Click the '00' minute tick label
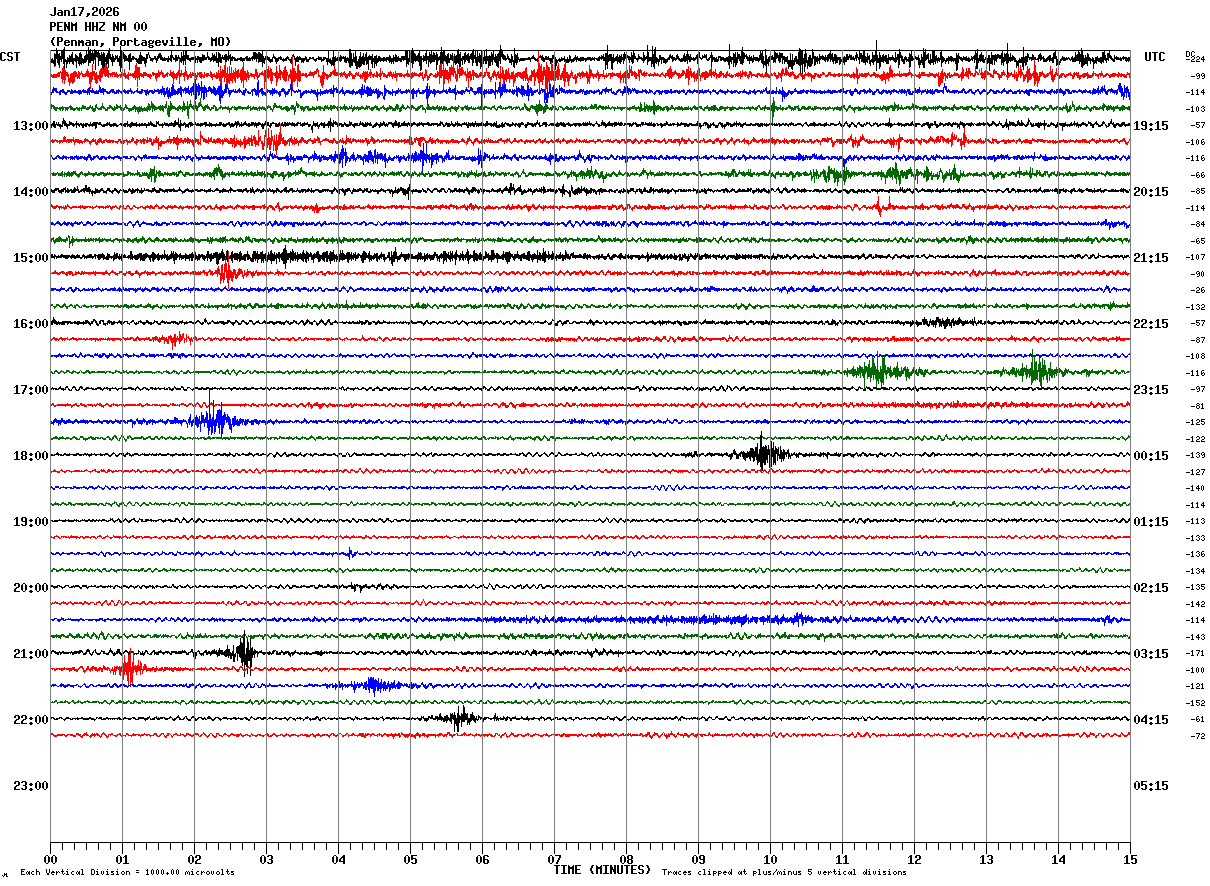1210x886 pixels. (x=50, y=859)
